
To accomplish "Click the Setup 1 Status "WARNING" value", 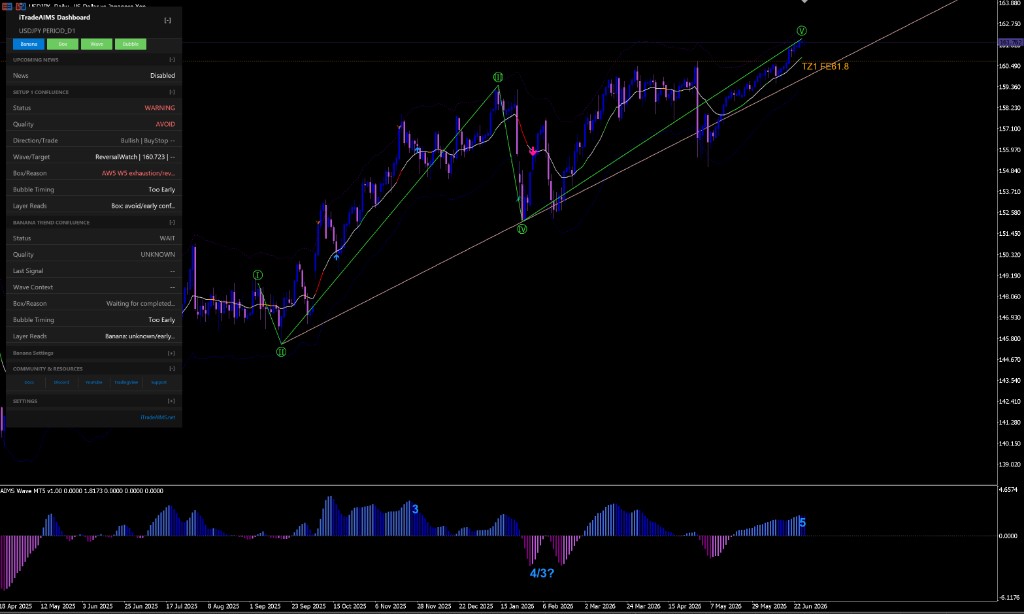I will tap(159, 108).
